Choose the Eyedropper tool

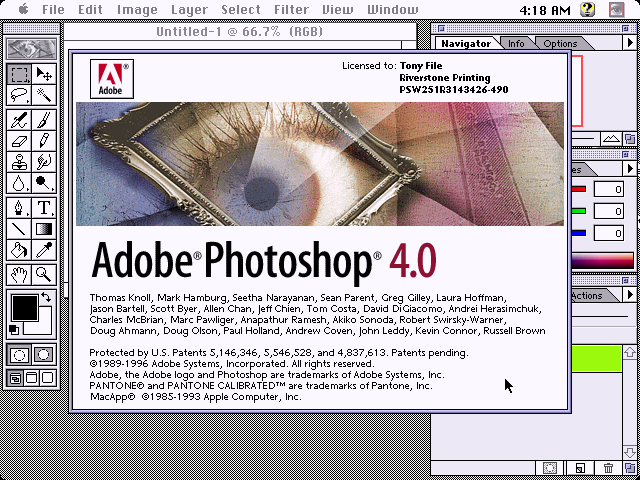[x=44, y=249]
